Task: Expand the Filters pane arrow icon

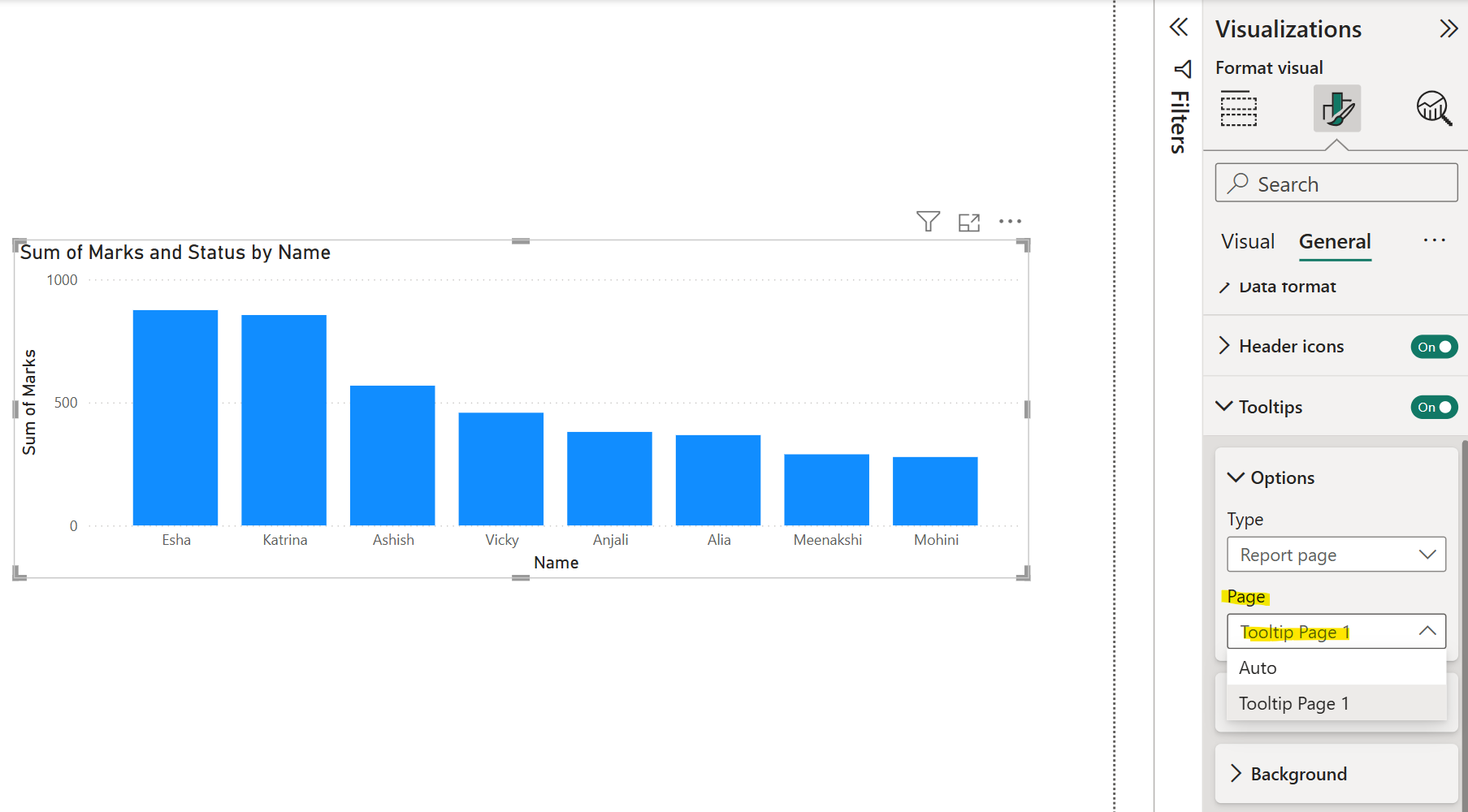Action: (1178, 27)
